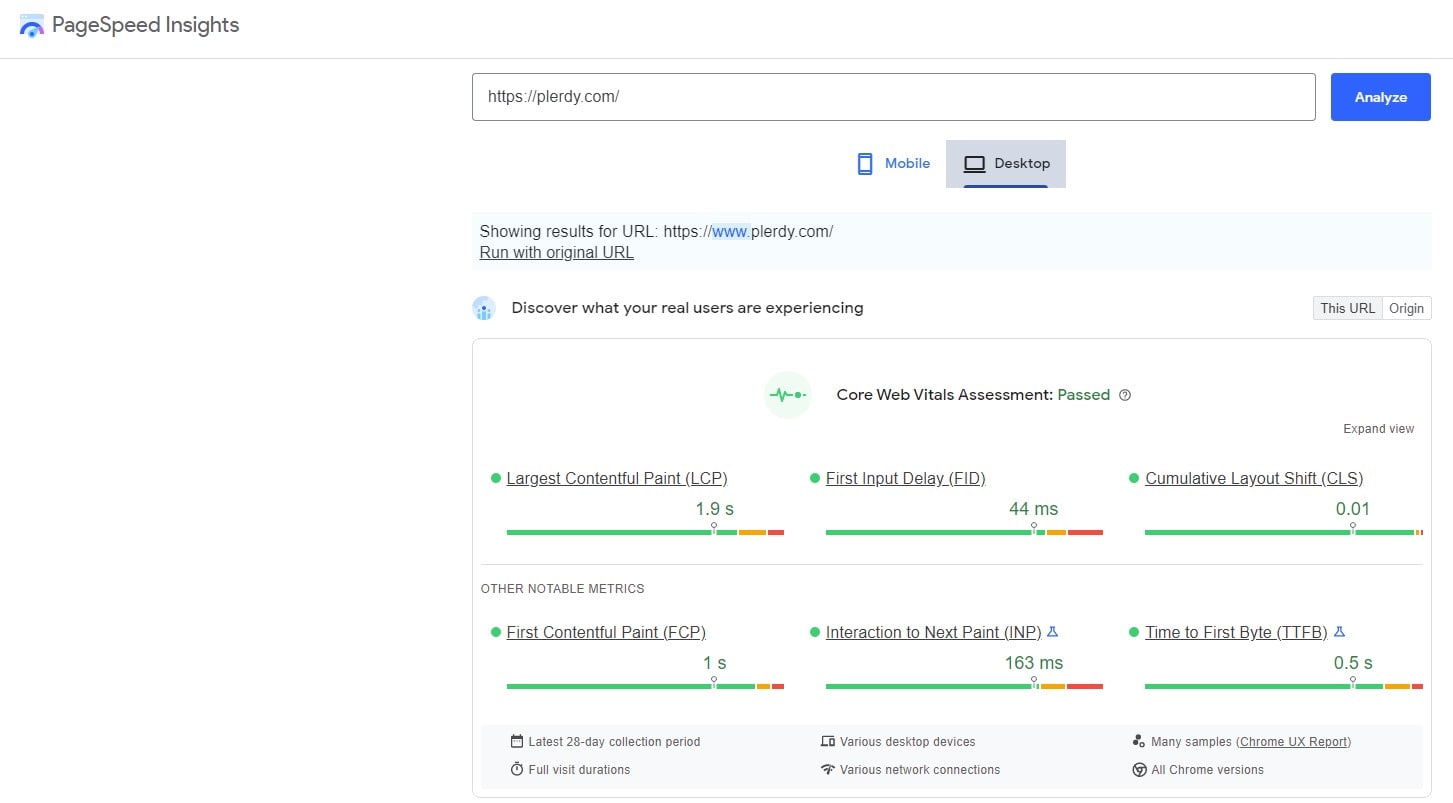Click the Chrome logo beside All Chrome versions
The height and width of the screenshot is (803, 1453).
coord(1139,769)
